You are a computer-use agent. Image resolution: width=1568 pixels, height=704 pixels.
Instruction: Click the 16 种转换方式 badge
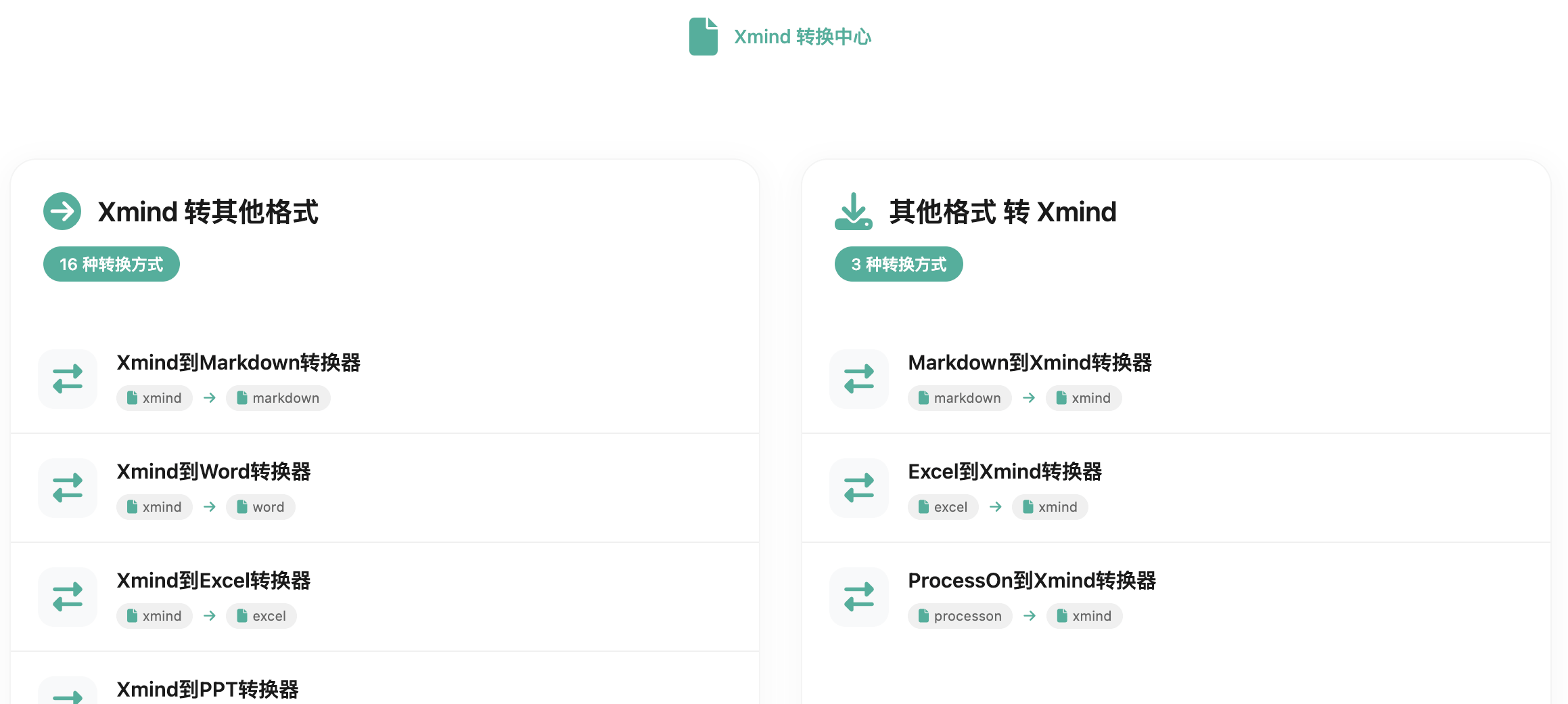click(x=112, y=264)
